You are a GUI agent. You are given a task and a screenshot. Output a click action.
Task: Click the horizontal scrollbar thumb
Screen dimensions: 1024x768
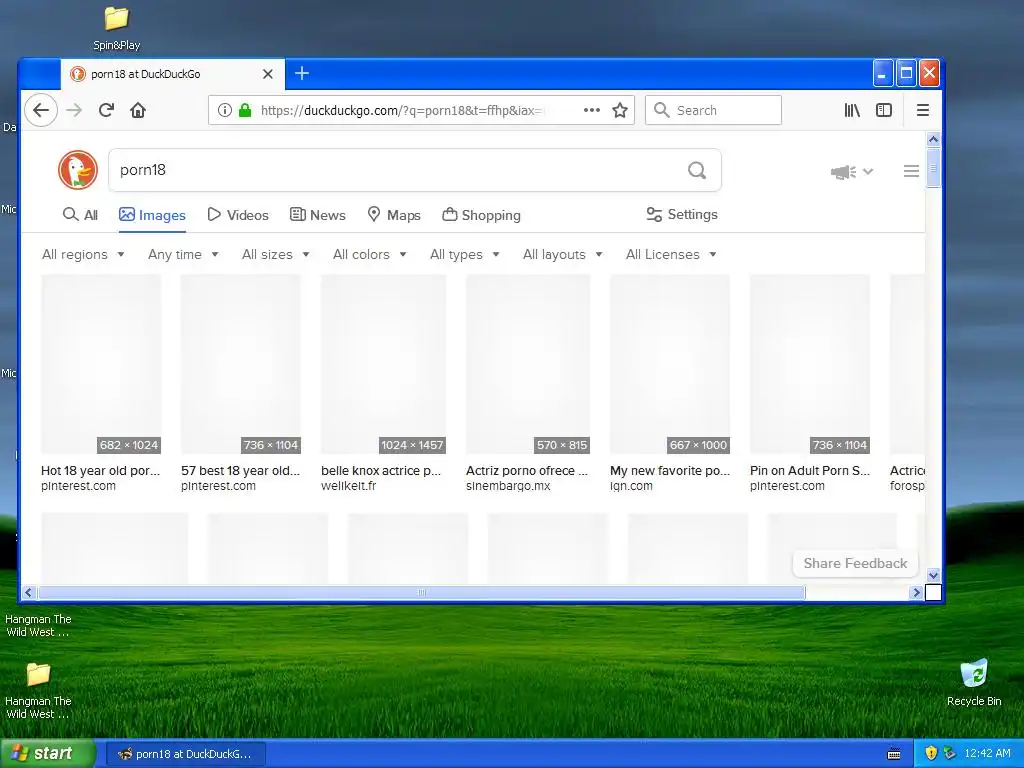click(x=421, y=592)
